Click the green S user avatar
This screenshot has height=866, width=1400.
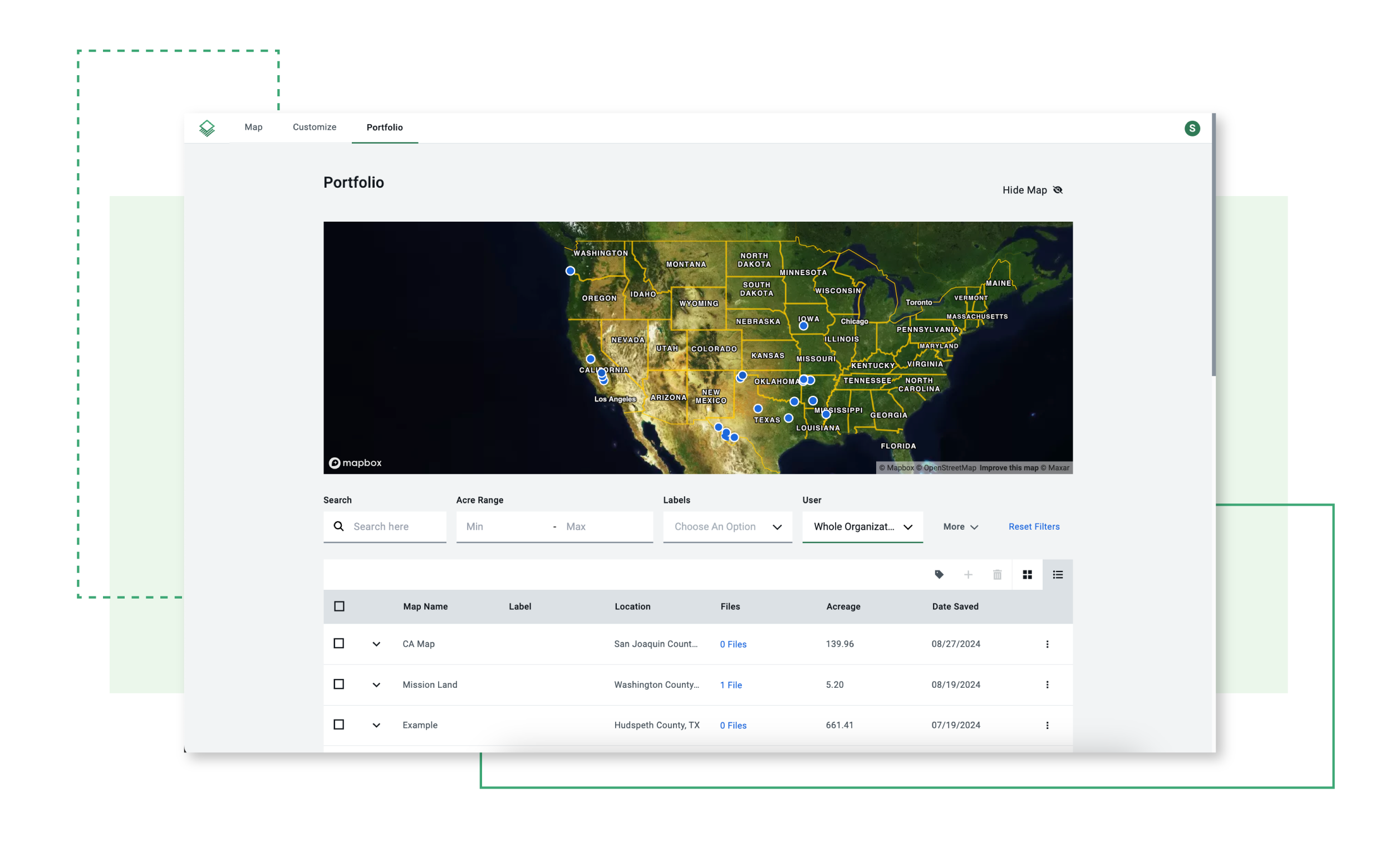tap(1193, 128)
